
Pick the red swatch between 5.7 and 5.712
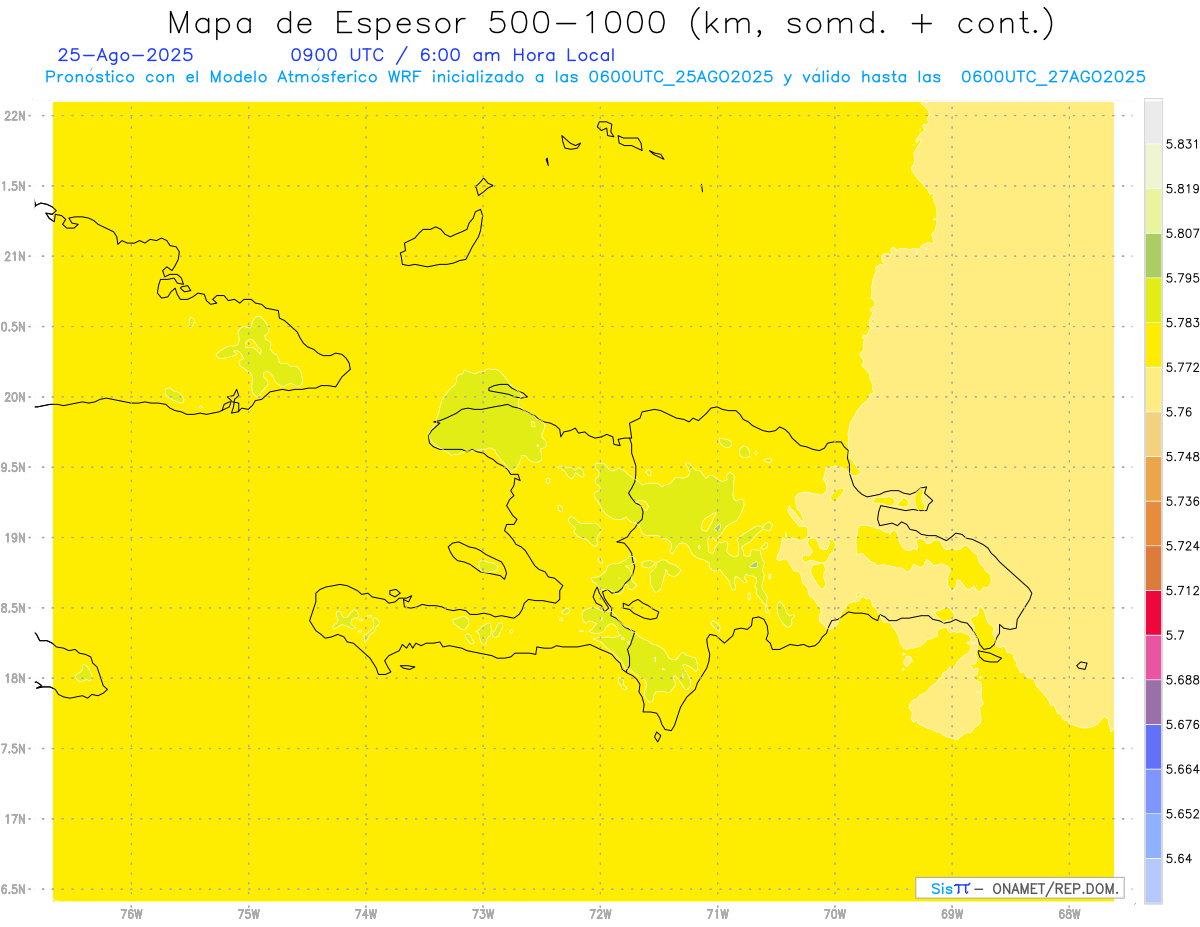point(1153,612)
